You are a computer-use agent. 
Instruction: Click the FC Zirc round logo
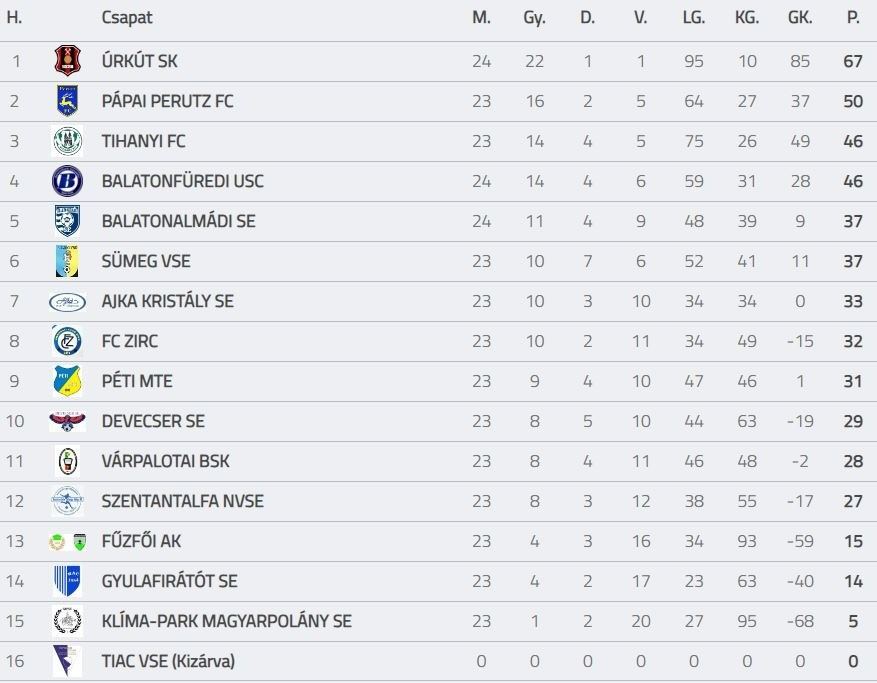point(67,341)
